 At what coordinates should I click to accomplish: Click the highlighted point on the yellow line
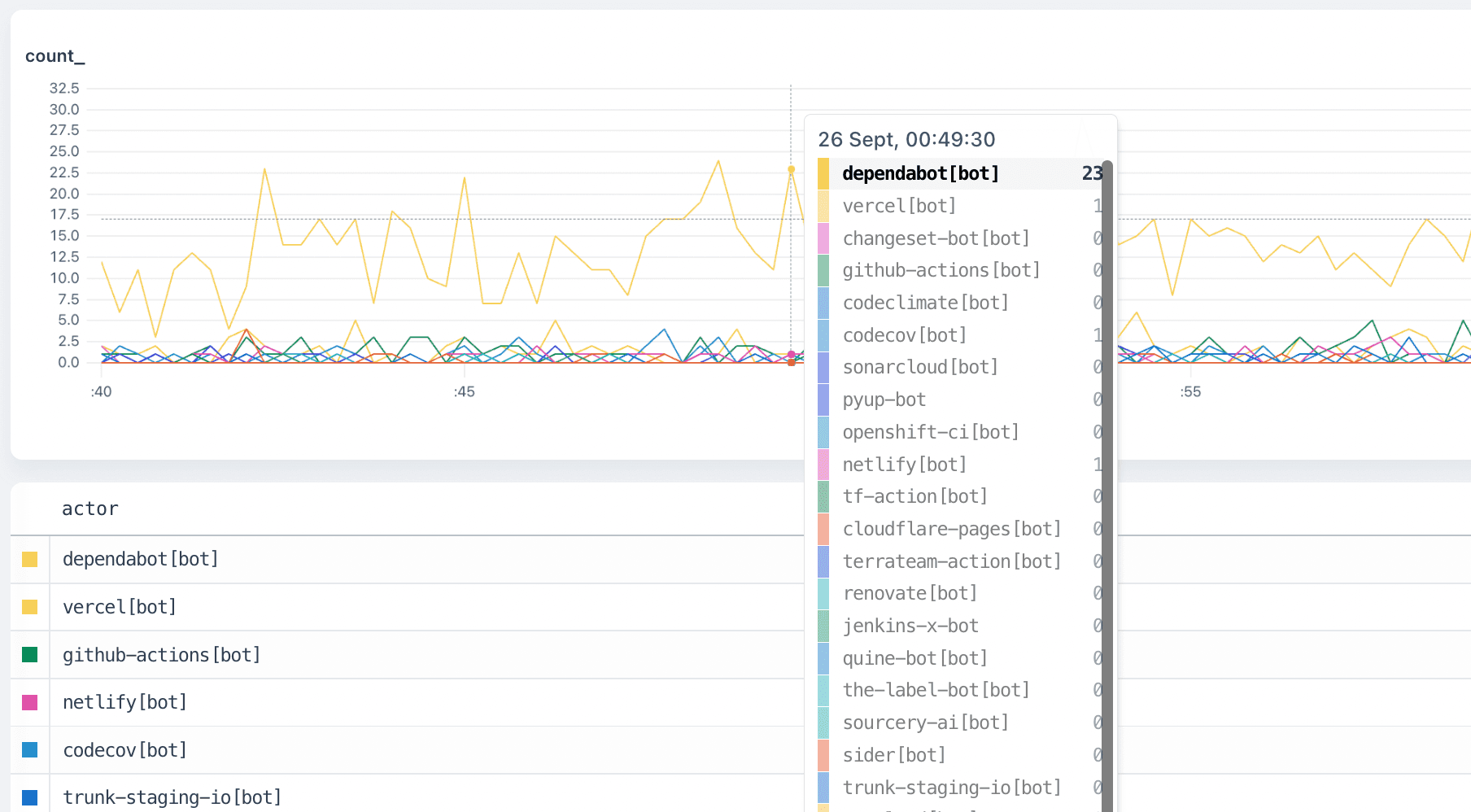(x=790, y=169)
